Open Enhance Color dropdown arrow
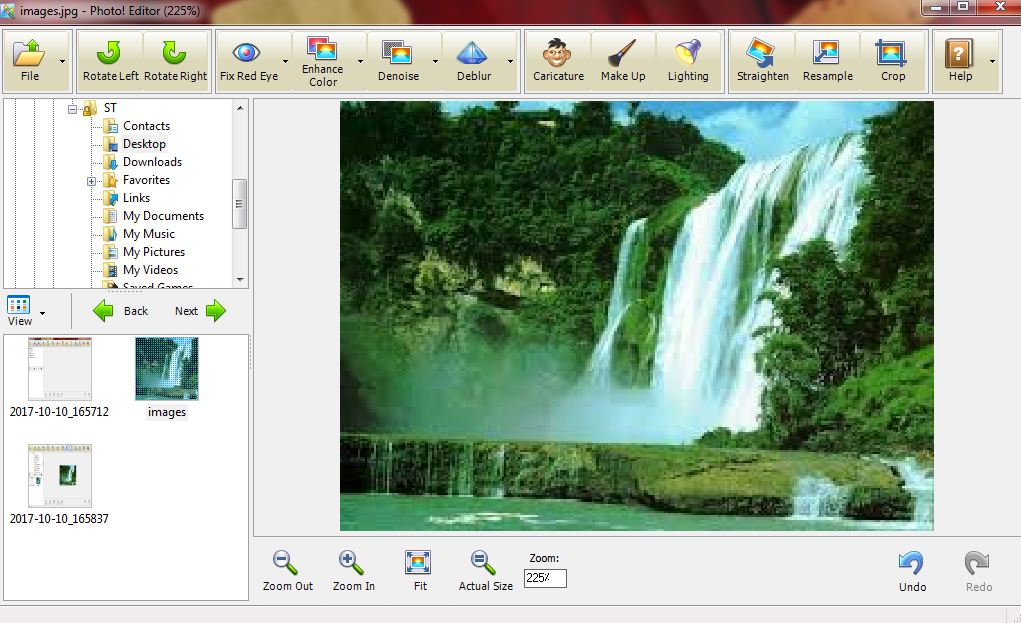The height and width of the screenshot is (624, 1021). [x=360, y=61]
